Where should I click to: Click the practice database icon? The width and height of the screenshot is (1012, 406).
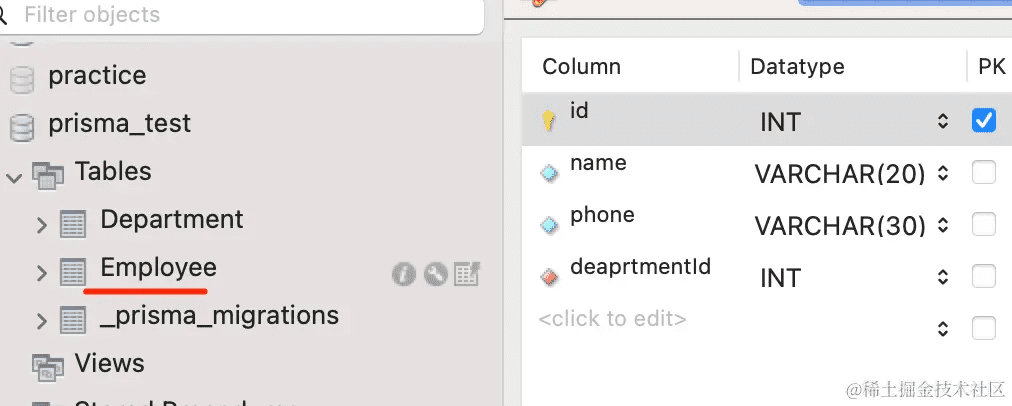pos(21,78)
